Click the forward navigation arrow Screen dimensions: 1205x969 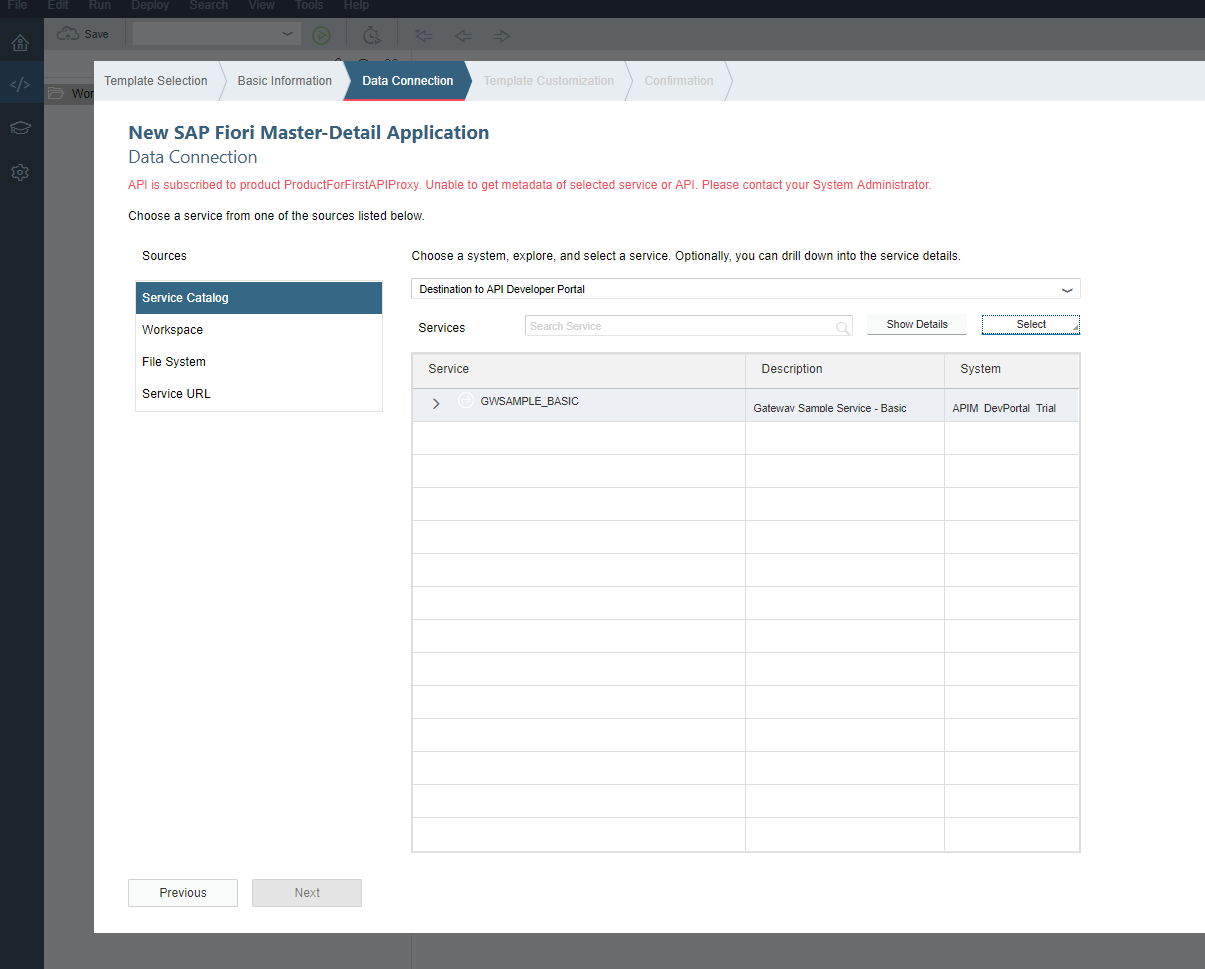501,36
